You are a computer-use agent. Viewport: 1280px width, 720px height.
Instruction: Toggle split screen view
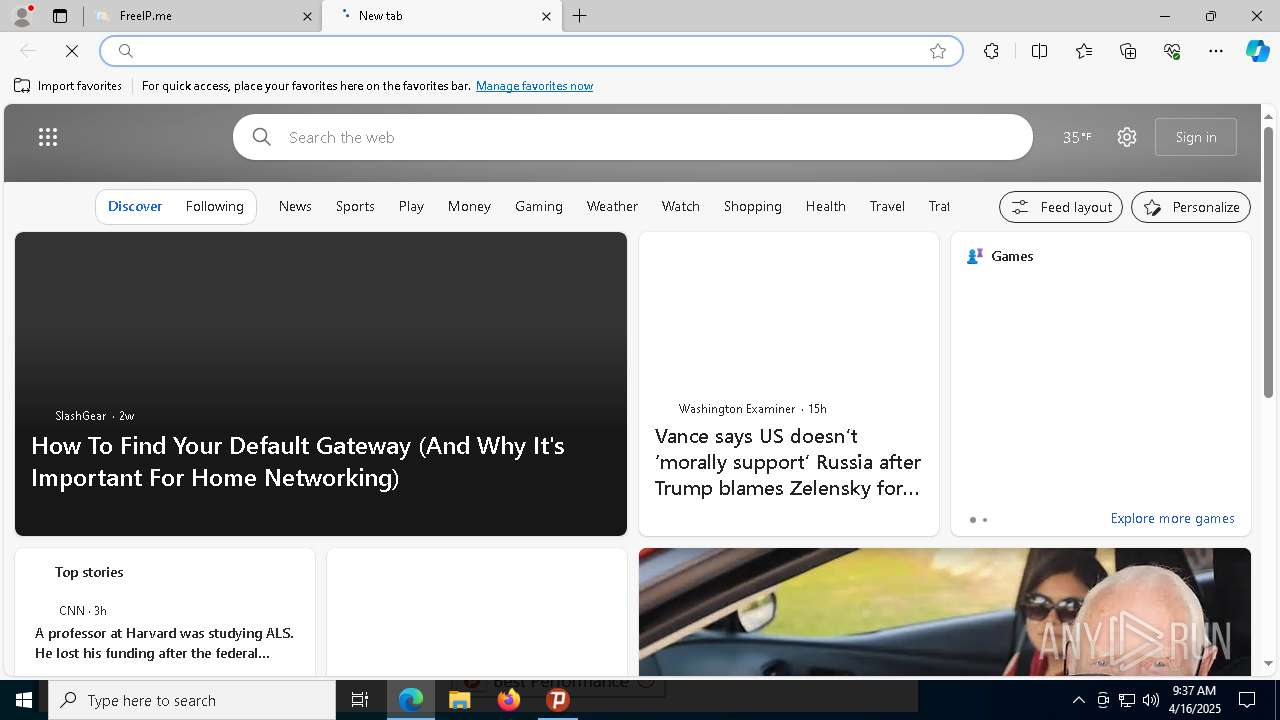pos(1039,51)
